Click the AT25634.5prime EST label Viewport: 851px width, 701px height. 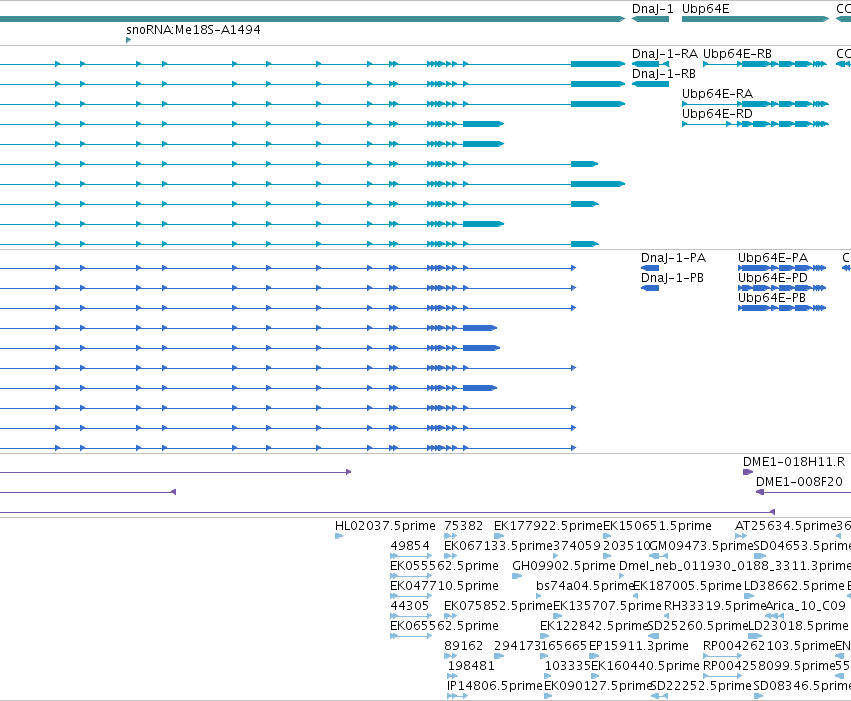(785, 526)
